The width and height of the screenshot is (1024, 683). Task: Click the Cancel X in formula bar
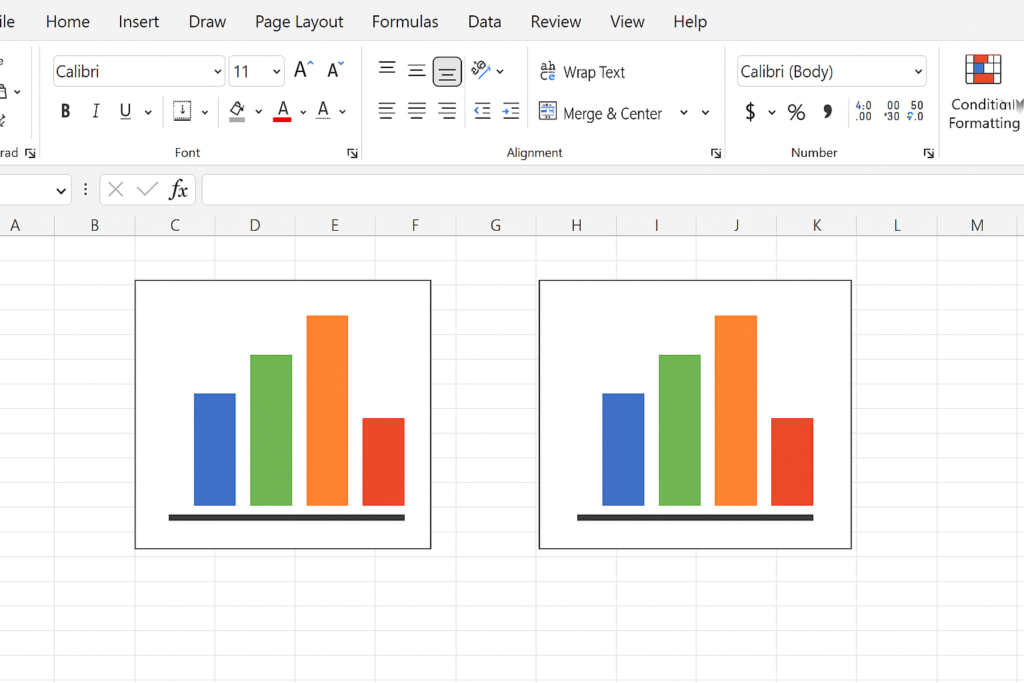[x=116, y=190]
